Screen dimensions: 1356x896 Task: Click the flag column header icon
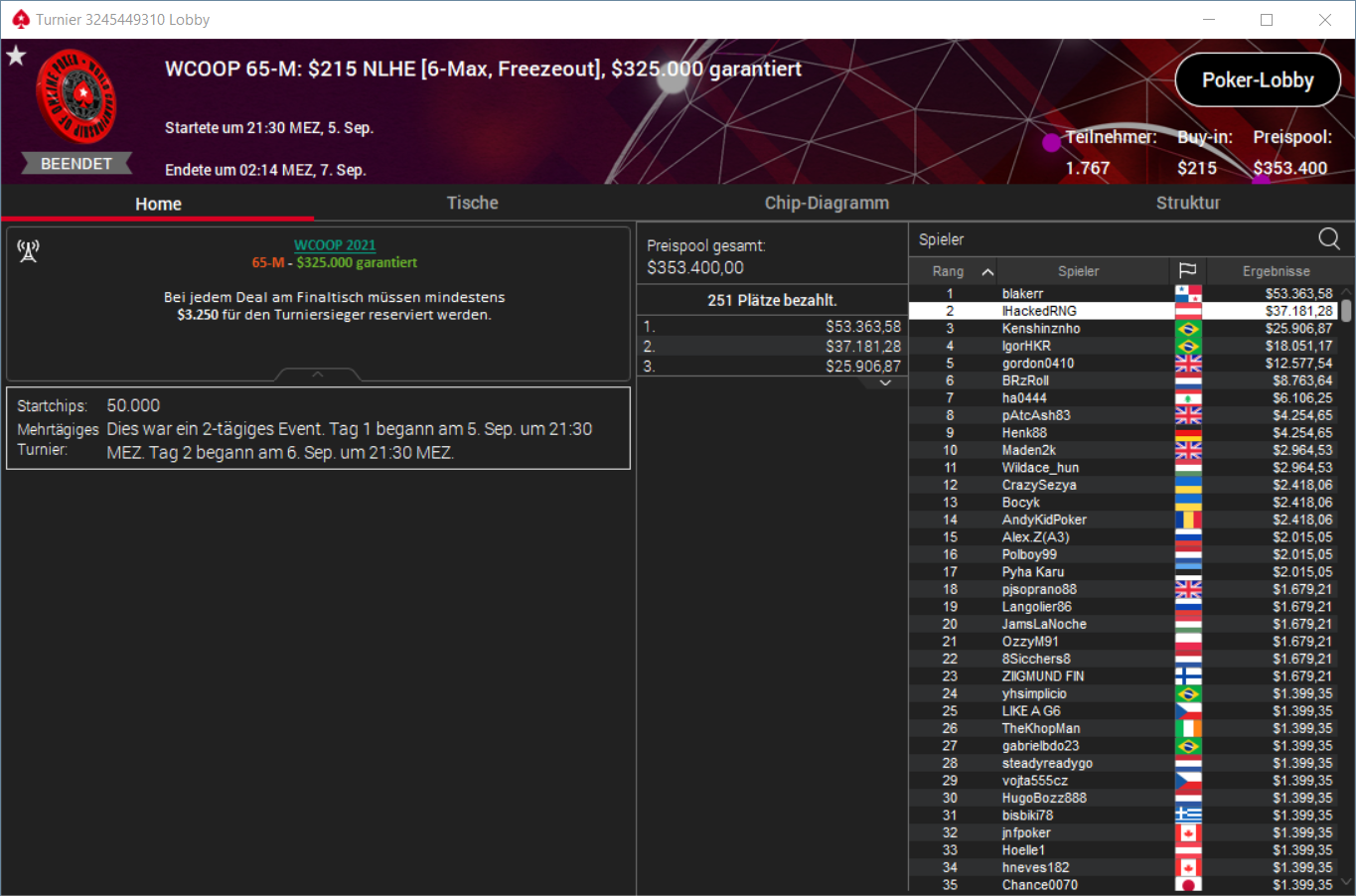click(1187, 270)
